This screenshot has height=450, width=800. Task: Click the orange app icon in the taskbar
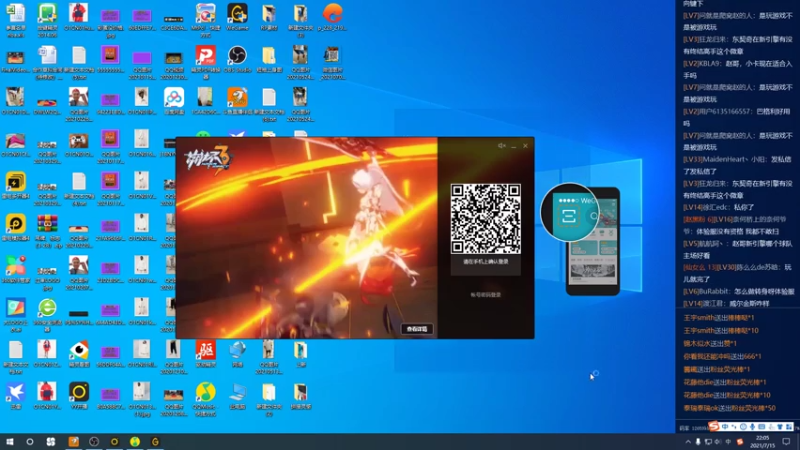[73, 442]
